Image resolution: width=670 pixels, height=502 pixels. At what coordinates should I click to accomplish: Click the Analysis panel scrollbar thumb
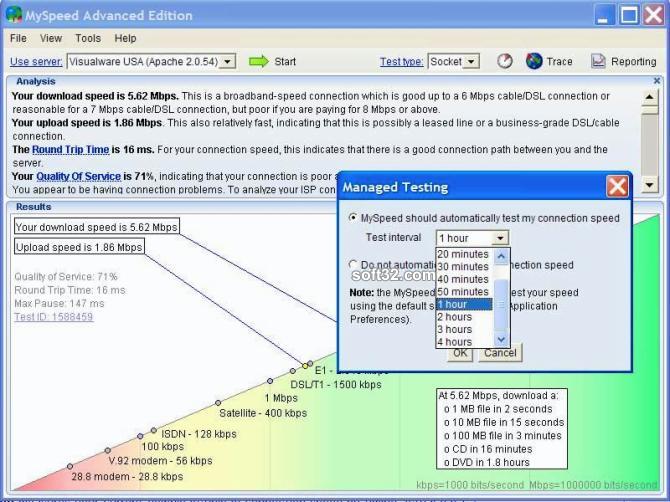click(x=649, y=110)
